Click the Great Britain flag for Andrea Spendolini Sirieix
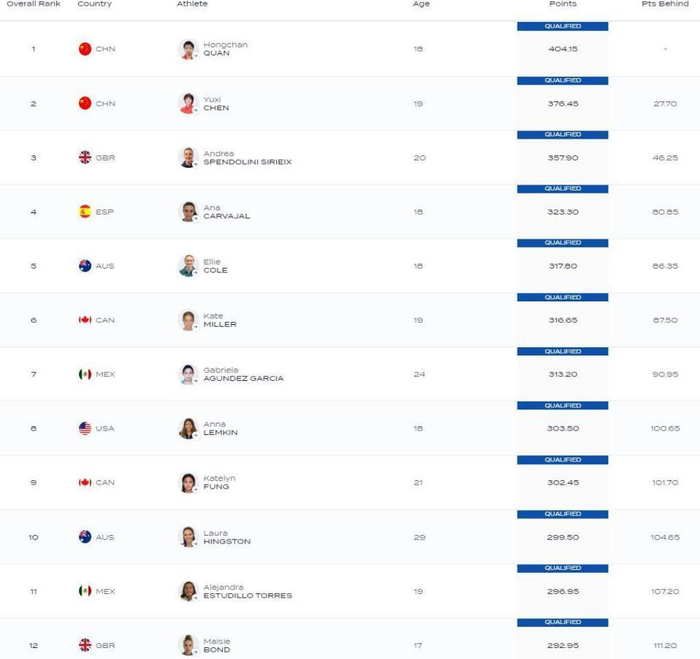 pos(85,157)
